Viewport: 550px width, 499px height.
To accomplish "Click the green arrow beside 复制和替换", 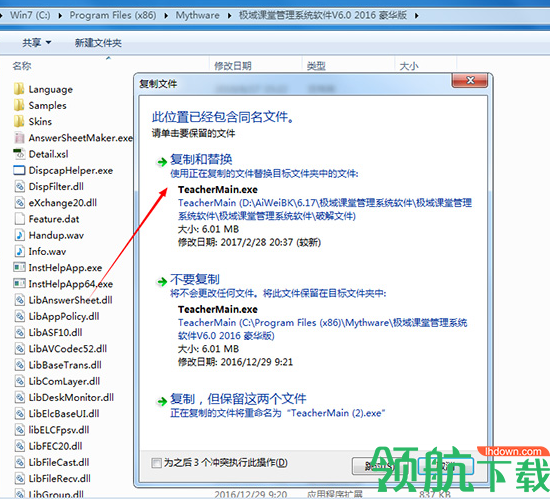I will (x=162, y=162).
